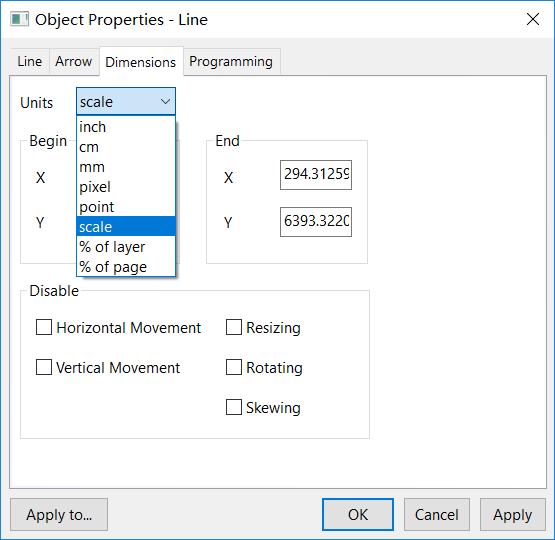The image size is (555, 540).
Task: Close the Object Properties dialog
Action: [533, 19]
